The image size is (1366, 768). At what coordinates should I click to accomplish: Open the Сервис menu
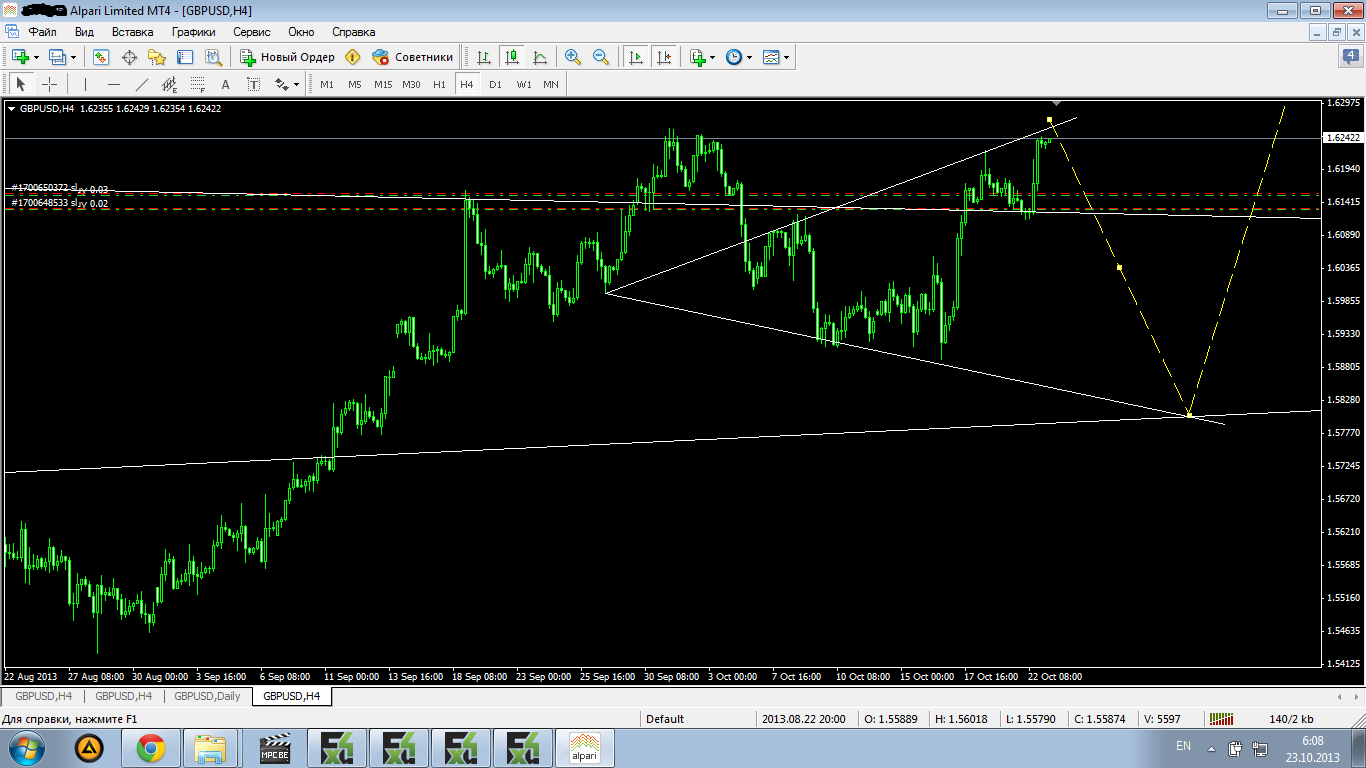click(x=252, y=32)
